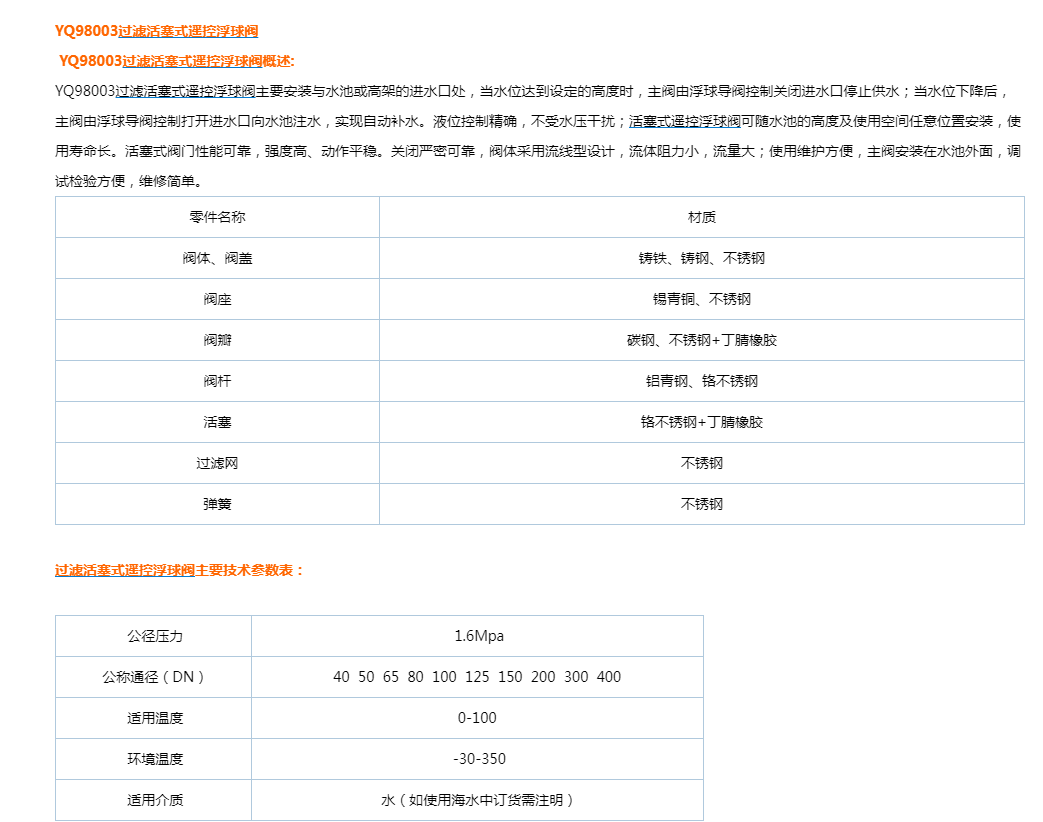
Task: Click the 1.6Mpa pressure value cell
Action: coord(477,636)
